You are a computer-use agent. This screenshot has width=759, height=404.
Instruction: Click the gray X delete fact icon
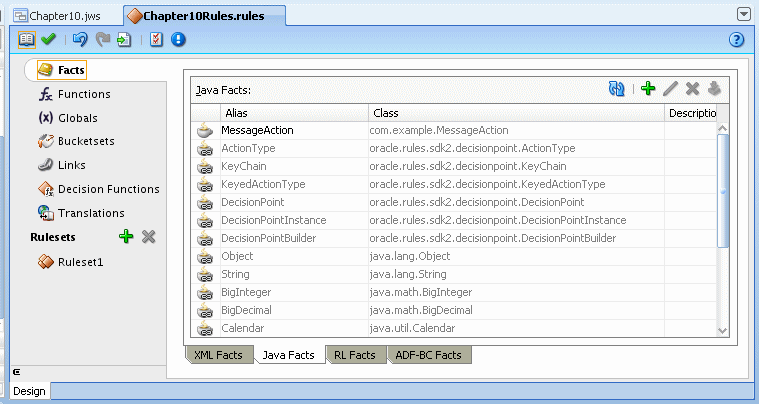pyautogui.click(x=692, y=89)
